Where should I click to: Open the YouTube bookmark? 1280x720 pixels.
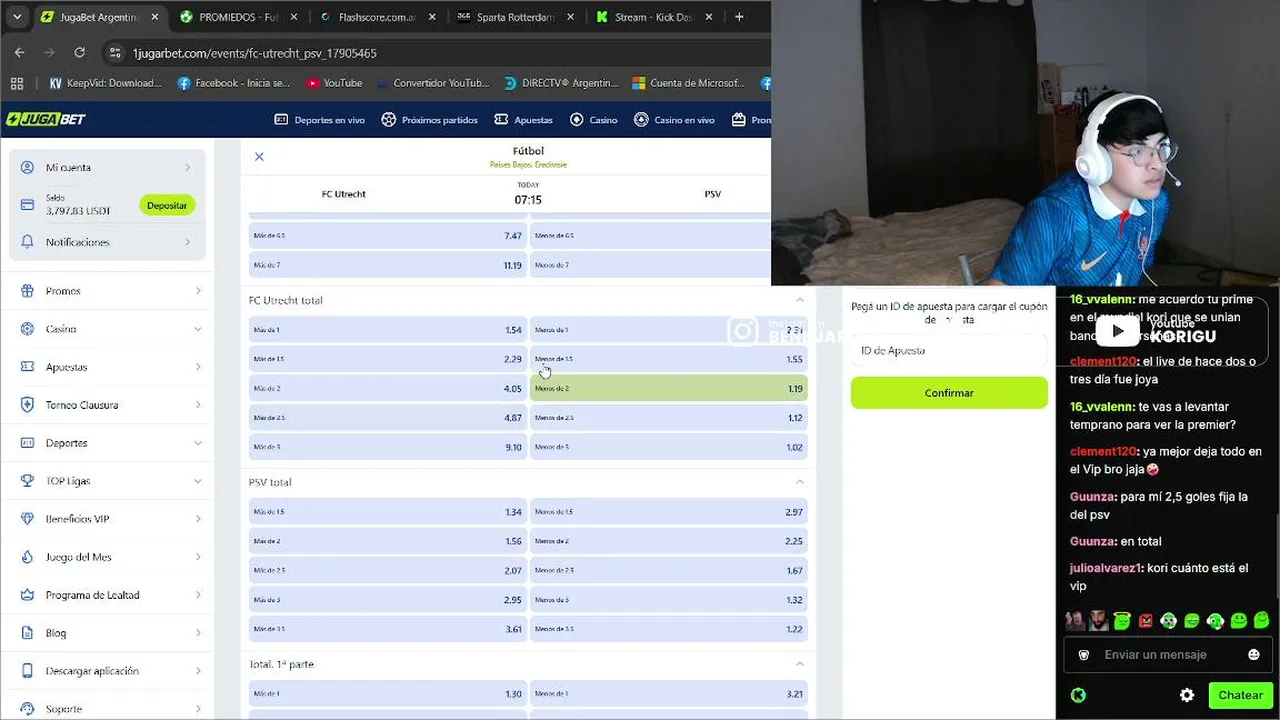[334, 83]
